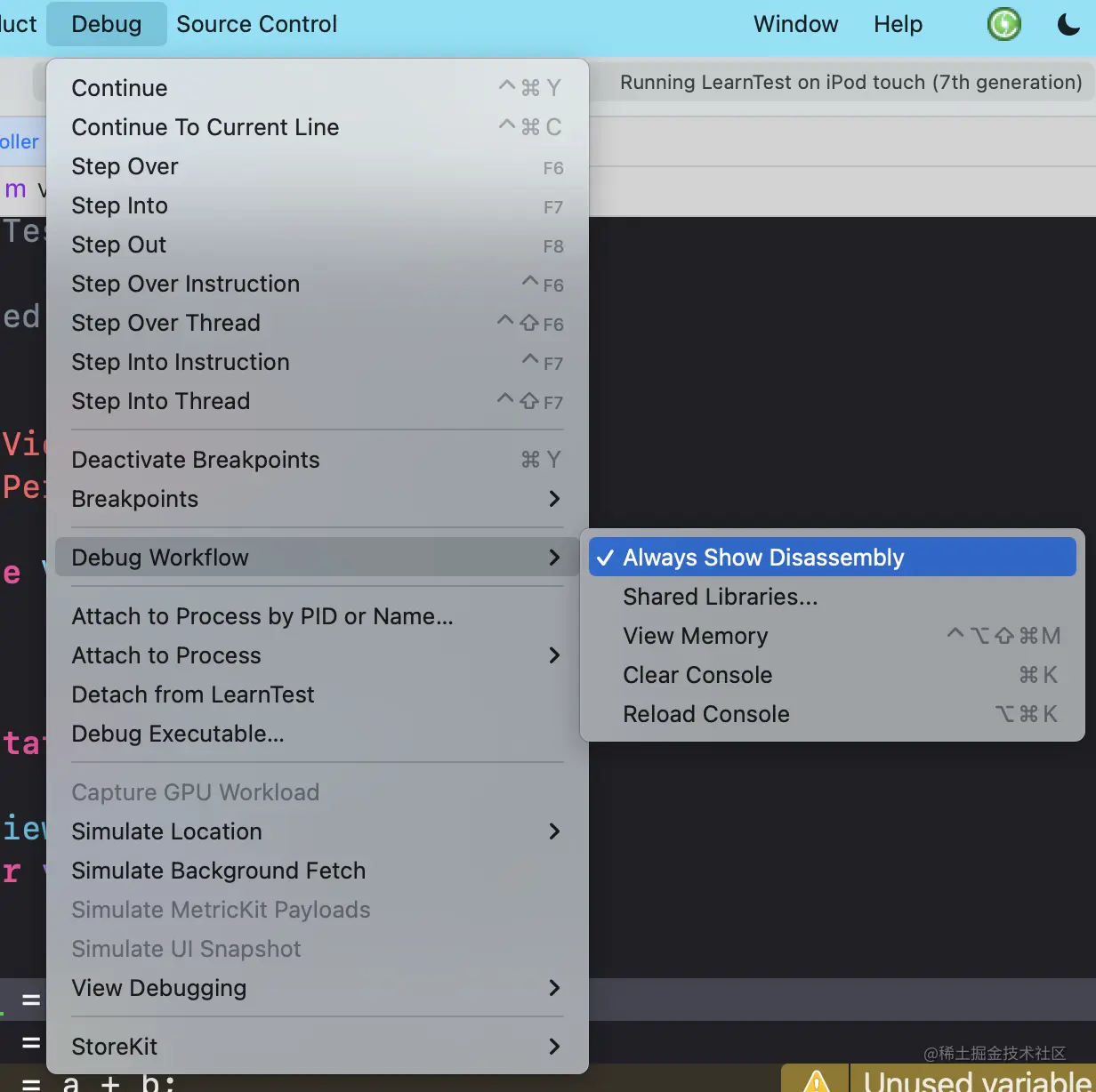This screenshot has width=1096, height=1092.
Task: Click the yellow warning triangle icon
Action: [816, 1080]
